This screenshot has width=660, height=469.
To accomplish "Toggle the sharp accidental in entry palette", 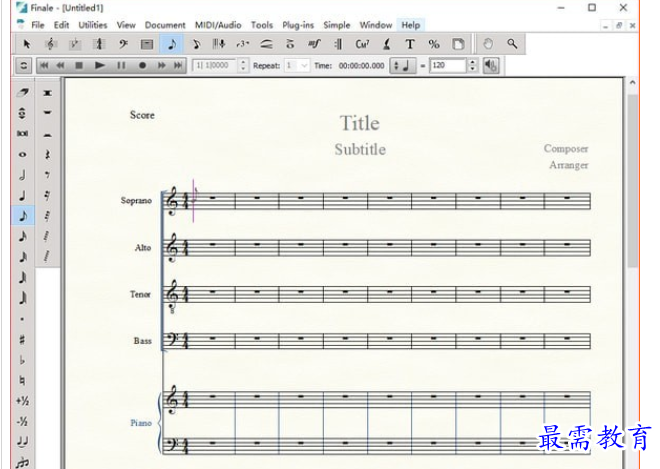I will tap(22, 339).
